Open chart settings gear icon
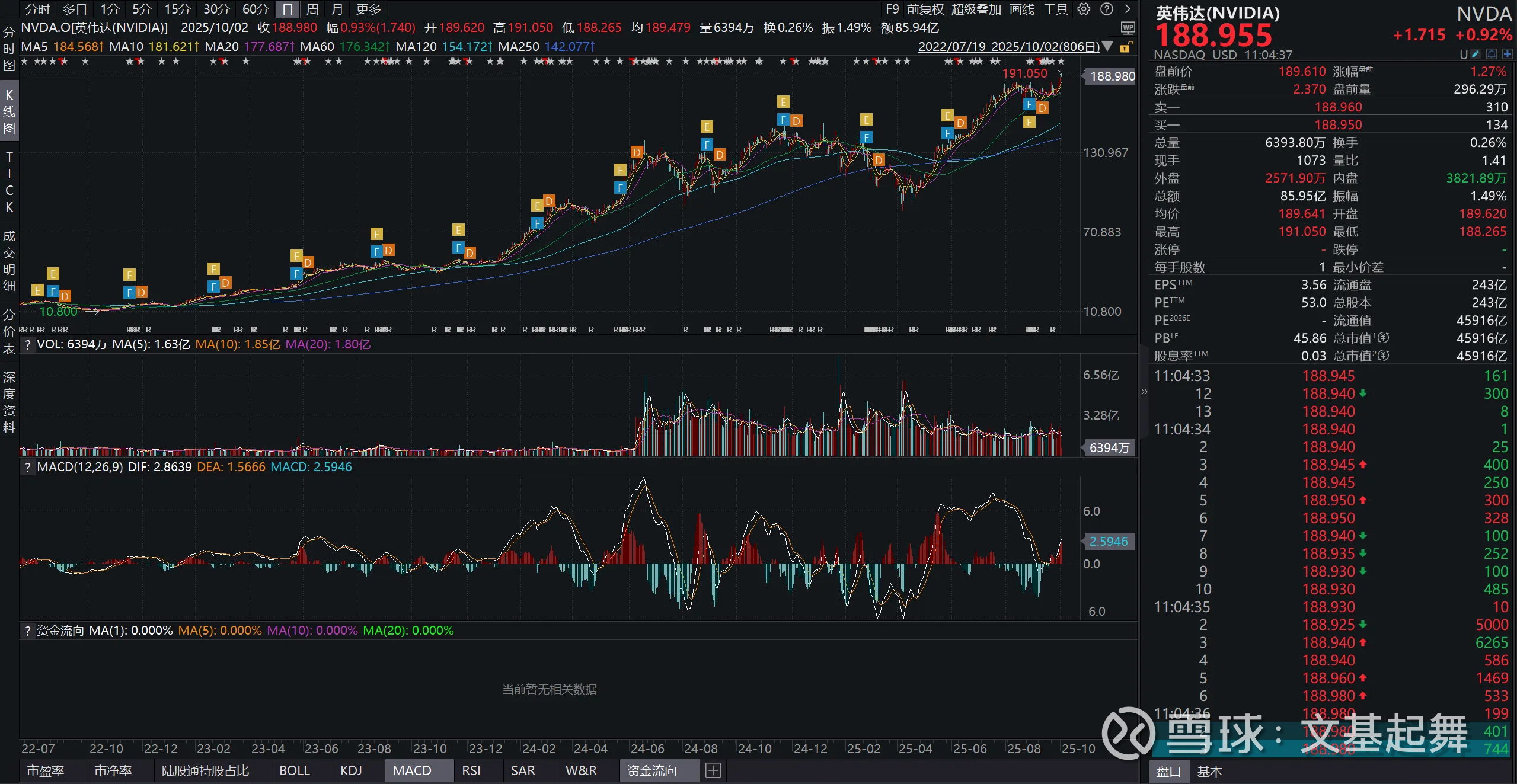Screen dimensions: 1517x784 coord(1084,9)
